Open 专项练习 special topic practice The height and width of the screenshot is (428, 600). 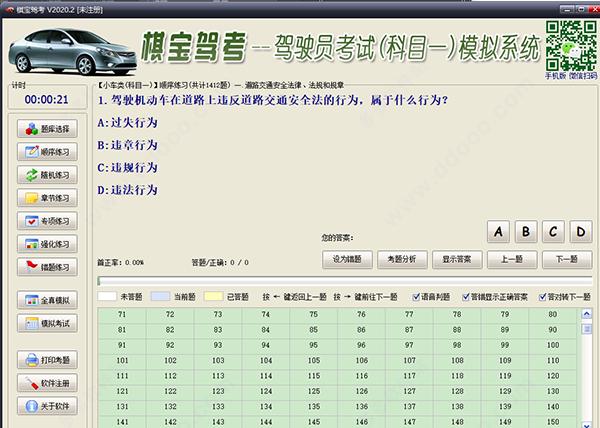pos(47,222)
